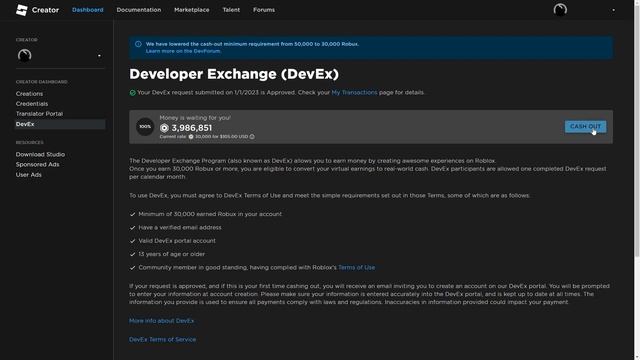The width and height of the screenshot is (640, 360).
Task: Click the 3,986,851 Robux balance
Action: (x=191, y=128)
